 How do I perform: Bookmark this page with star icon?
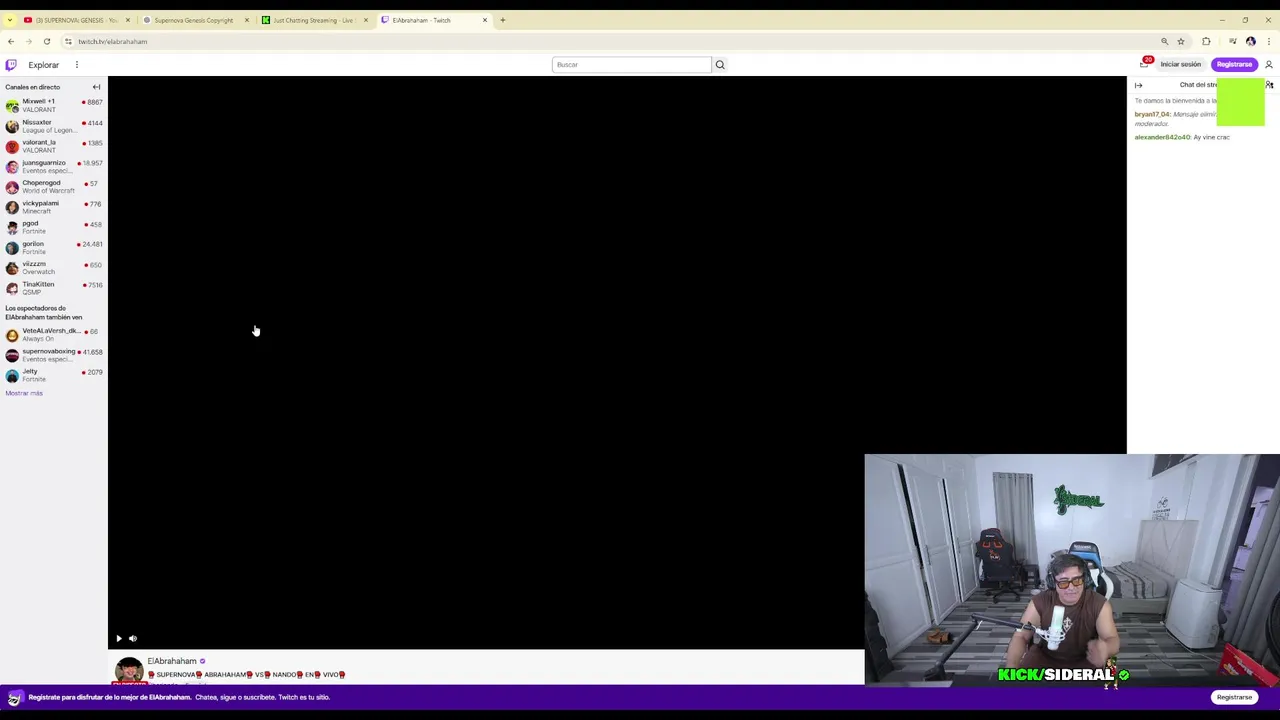coord(1181,41)
